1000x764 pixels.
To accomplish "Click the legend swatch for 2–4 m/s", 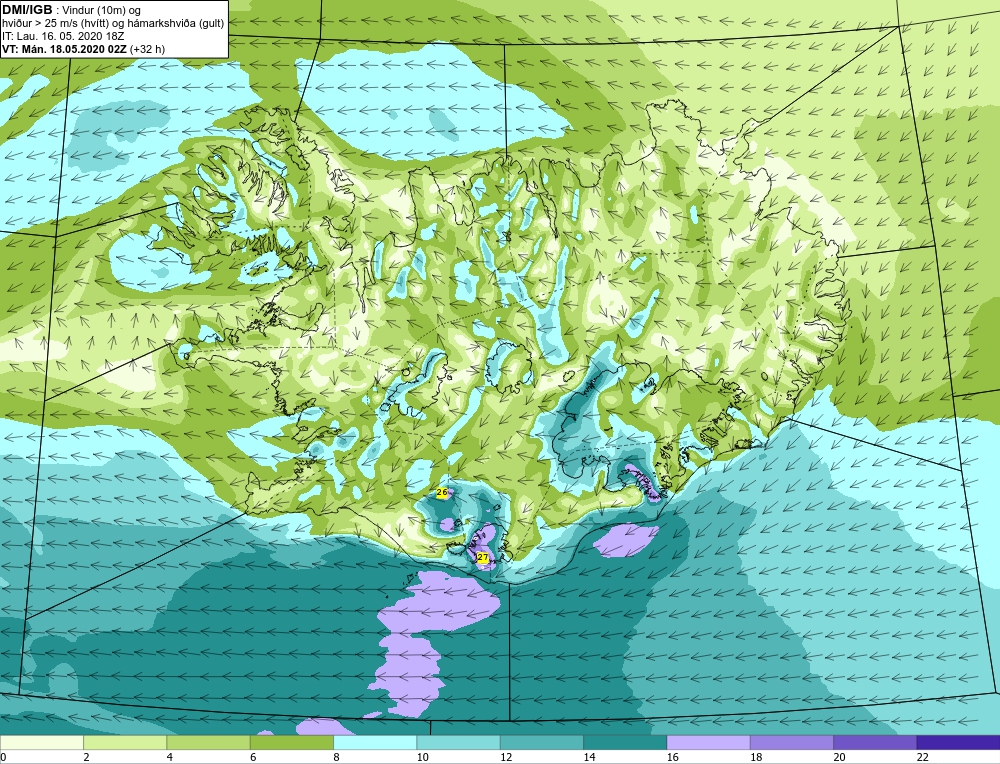I will click(x=125, y=742).
